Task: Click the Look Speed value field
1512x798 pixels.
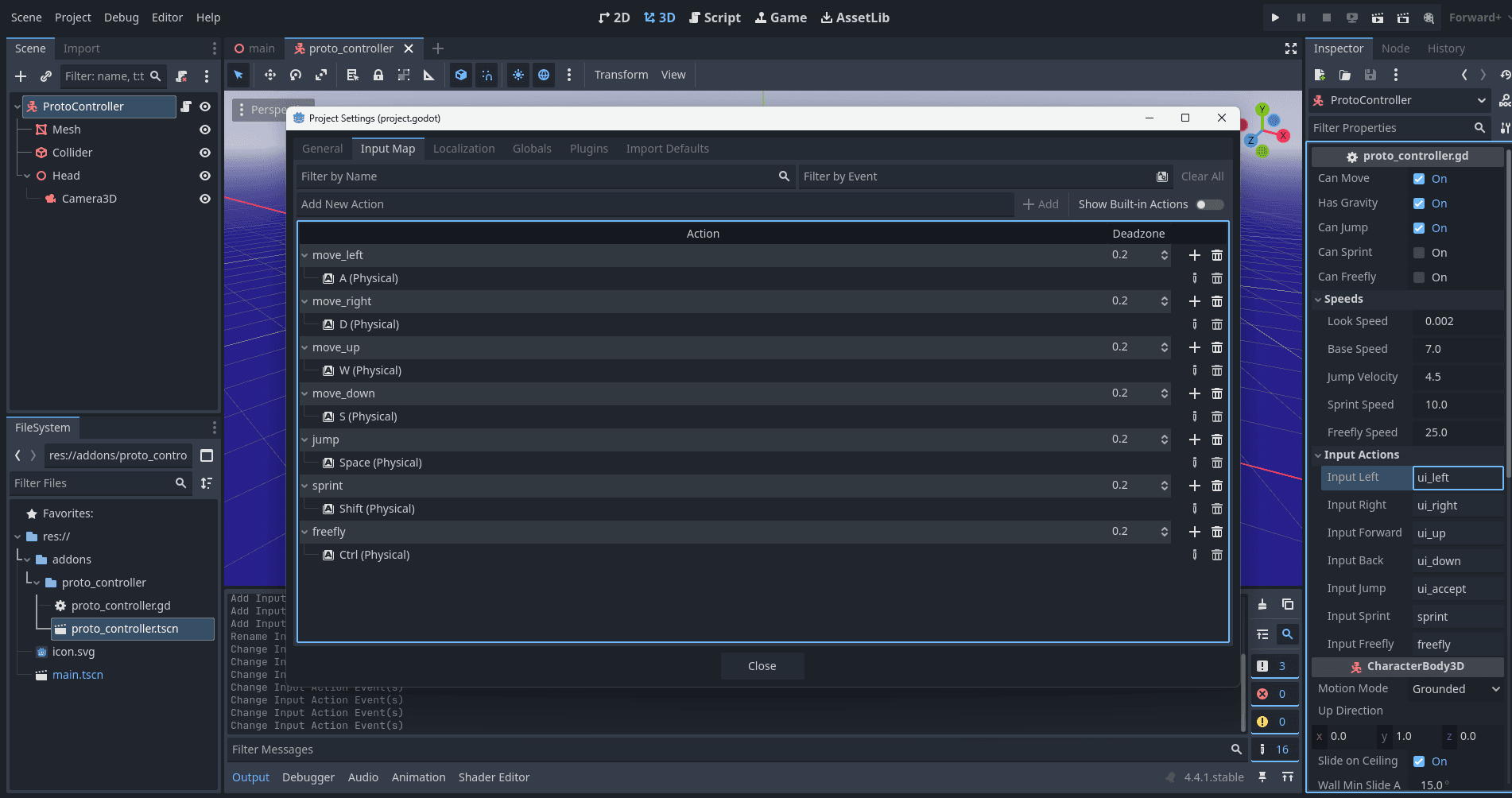Action: [1458, 321]
